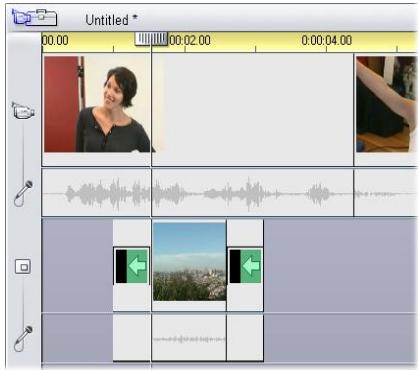Screen dimensions: 418x370
Task: Select the partial clip at right edge
Action: [x=386, y=104]
